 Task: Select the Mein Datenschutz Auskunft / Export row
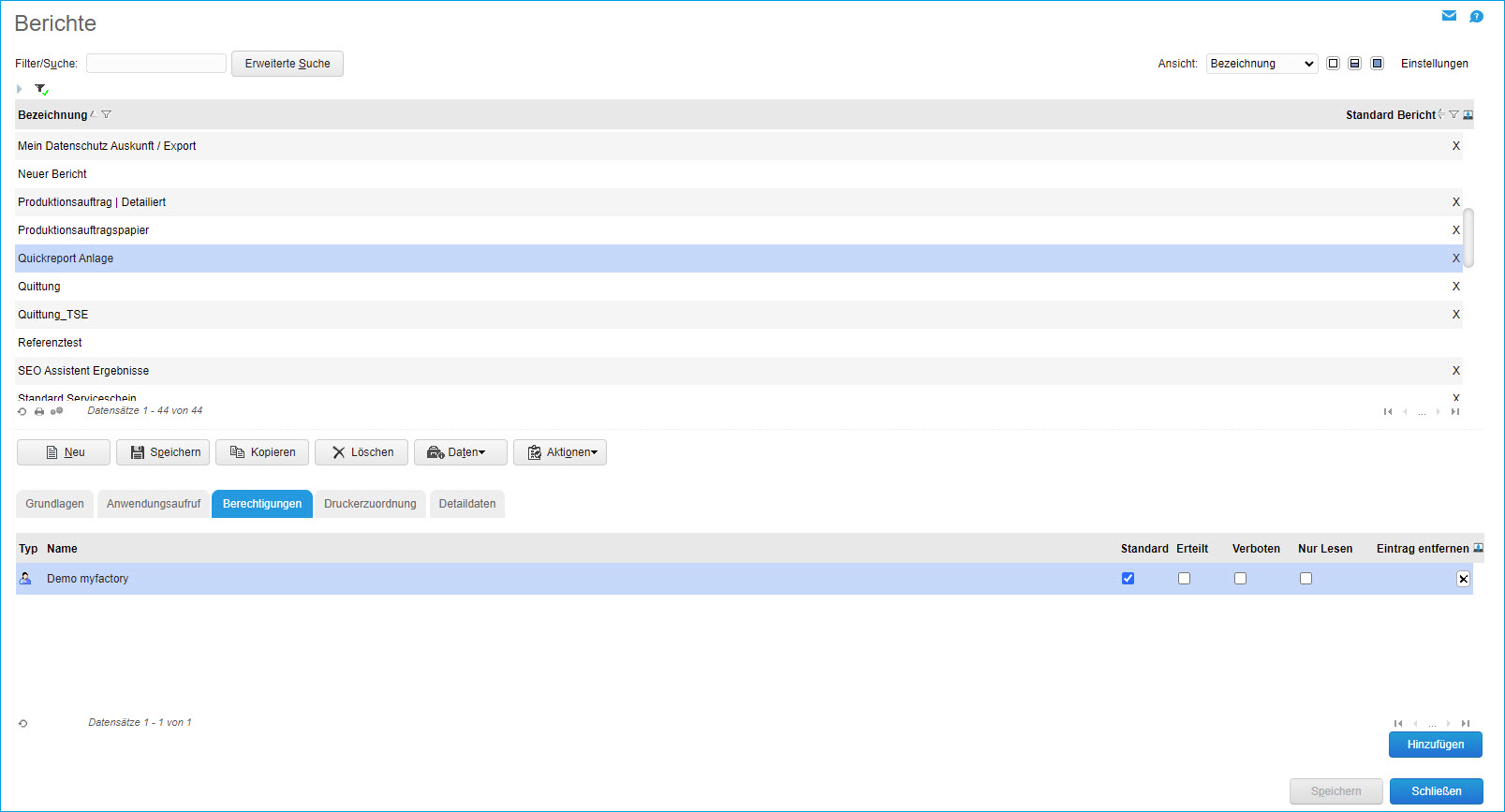coord(739,146)
